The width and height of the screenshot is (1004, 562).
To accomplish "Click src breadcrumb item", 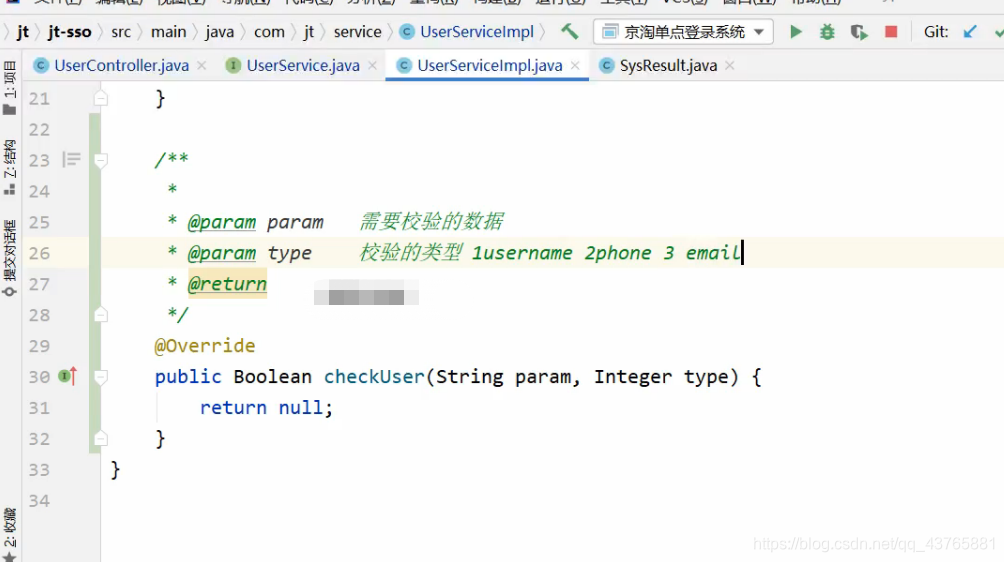I will point(120,31).
